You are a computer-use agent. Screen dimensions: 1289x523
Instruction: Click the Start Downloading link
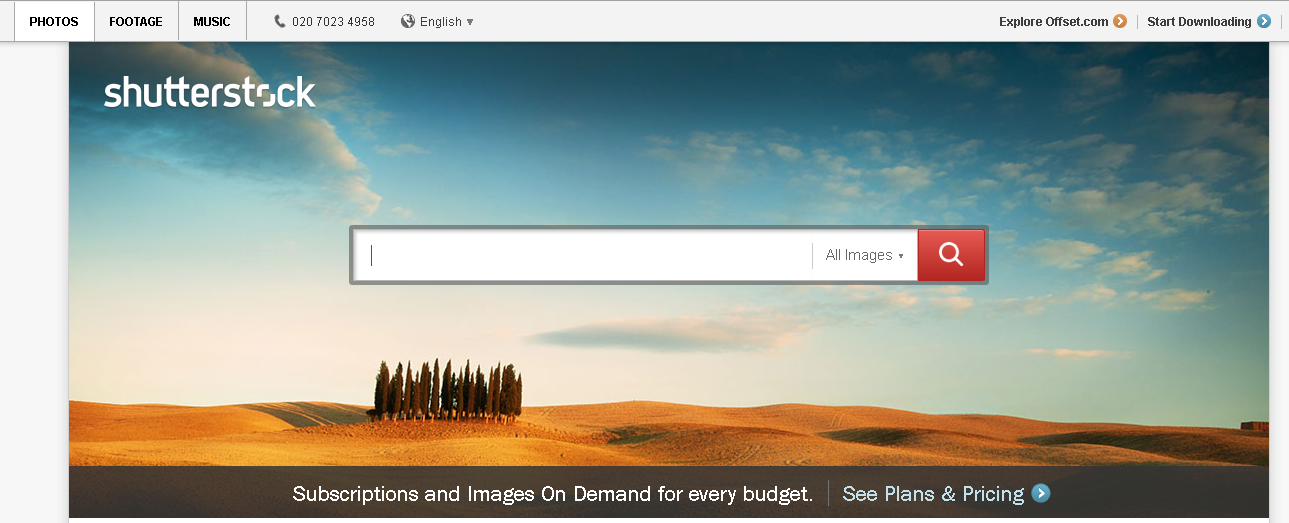coord(1199,21)
